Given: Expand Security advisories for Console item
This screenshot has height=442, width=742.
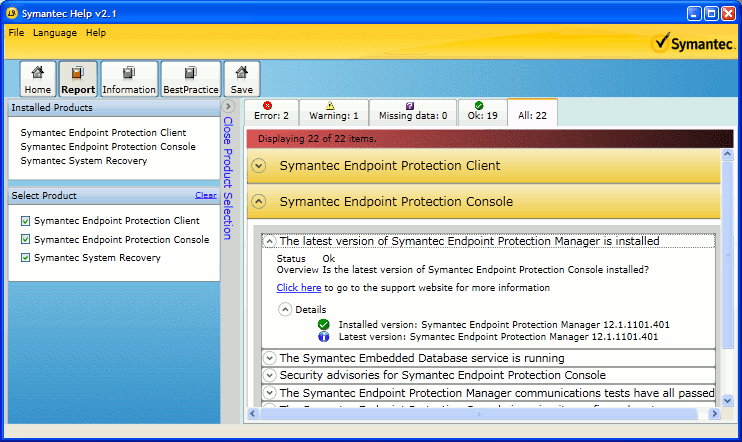Looking at the screenshot, I should (x=269, y=375).
